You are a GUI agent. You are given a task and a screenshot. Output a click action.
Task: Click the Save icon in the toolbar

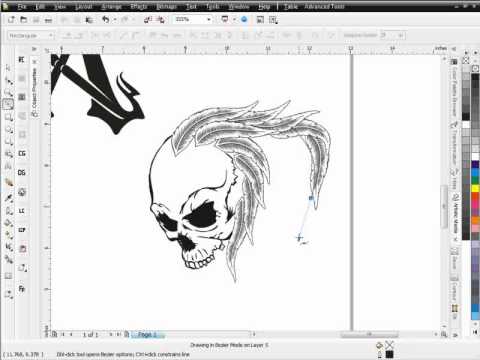[x=36, y=20]
